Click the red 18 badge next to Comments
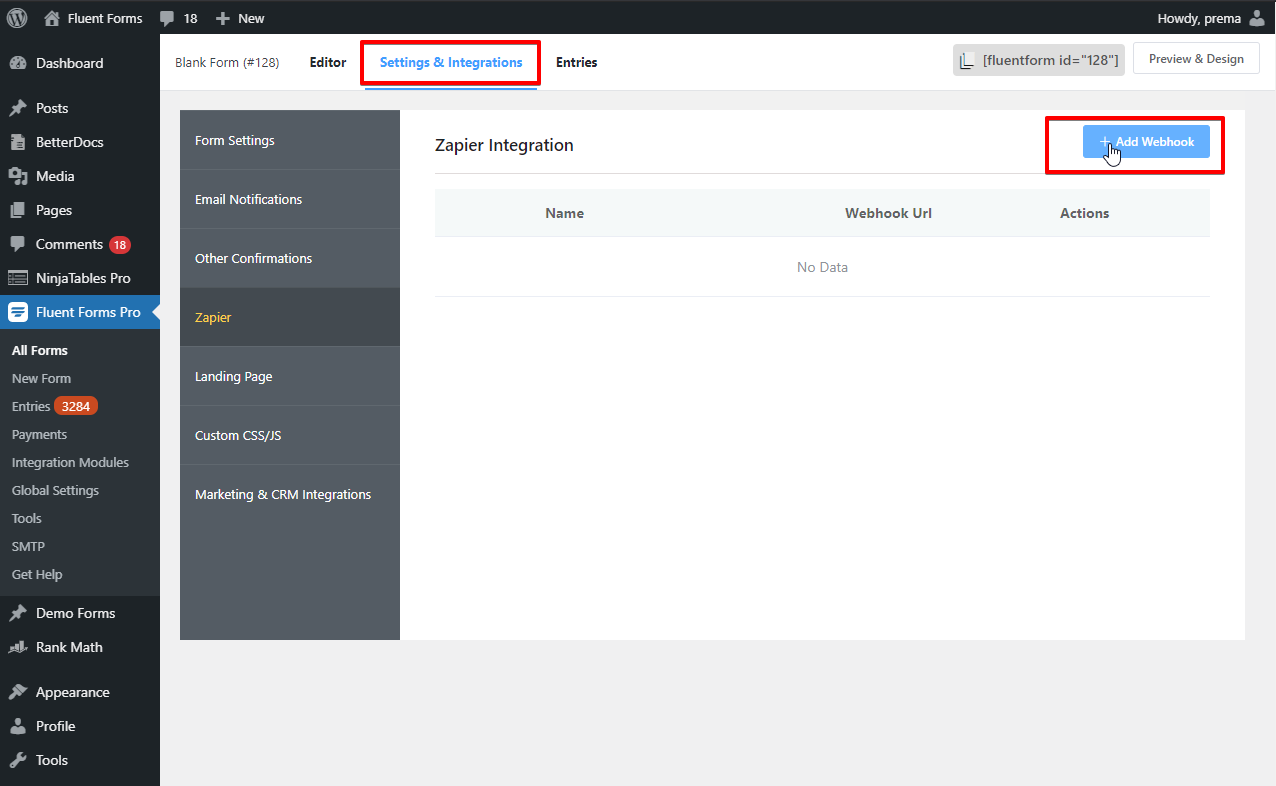The image size is (1276, 786). 120,245
